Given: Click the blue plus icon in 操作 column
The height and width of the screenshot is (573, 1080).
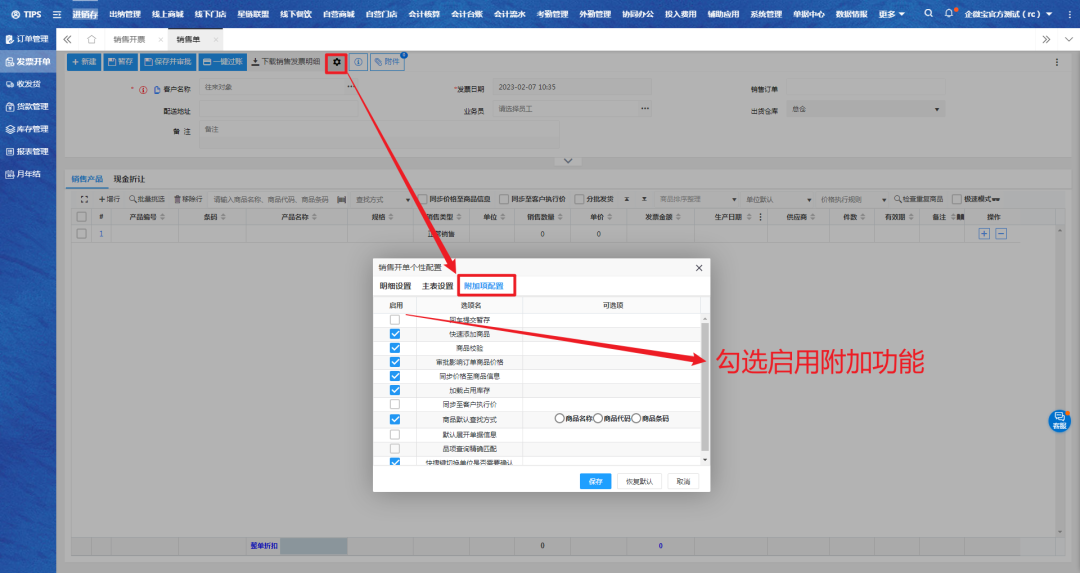Looking at the screenshot, I should (x=984, y=233).
